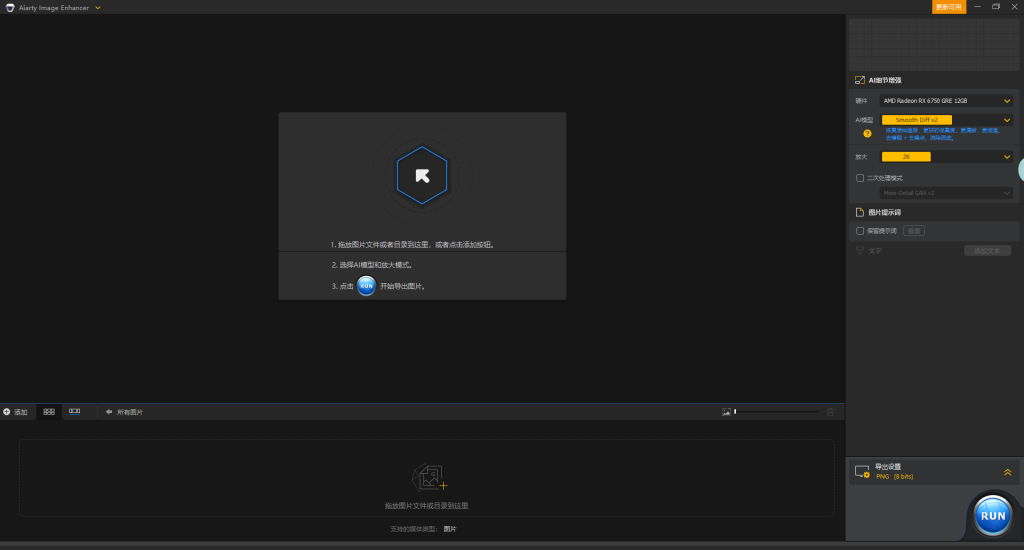Click the yellow question mark help icon

(867, 133)
